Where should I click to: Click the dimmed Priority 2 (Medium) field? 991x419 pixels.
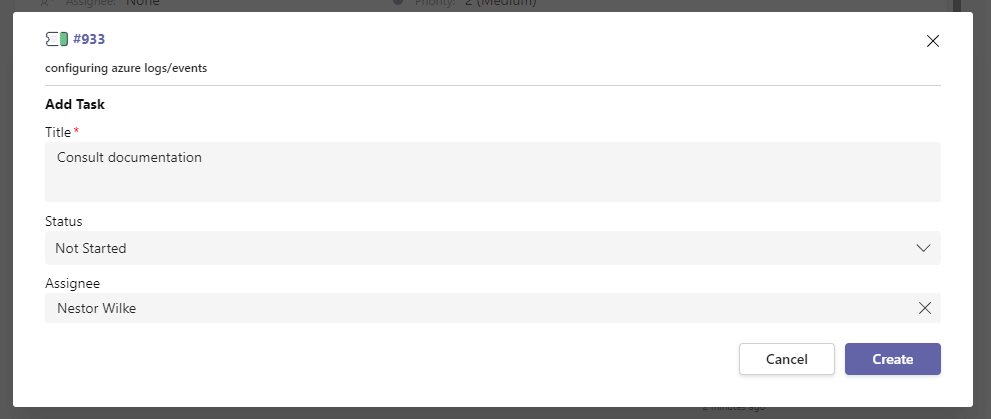[x=475, y=3]
